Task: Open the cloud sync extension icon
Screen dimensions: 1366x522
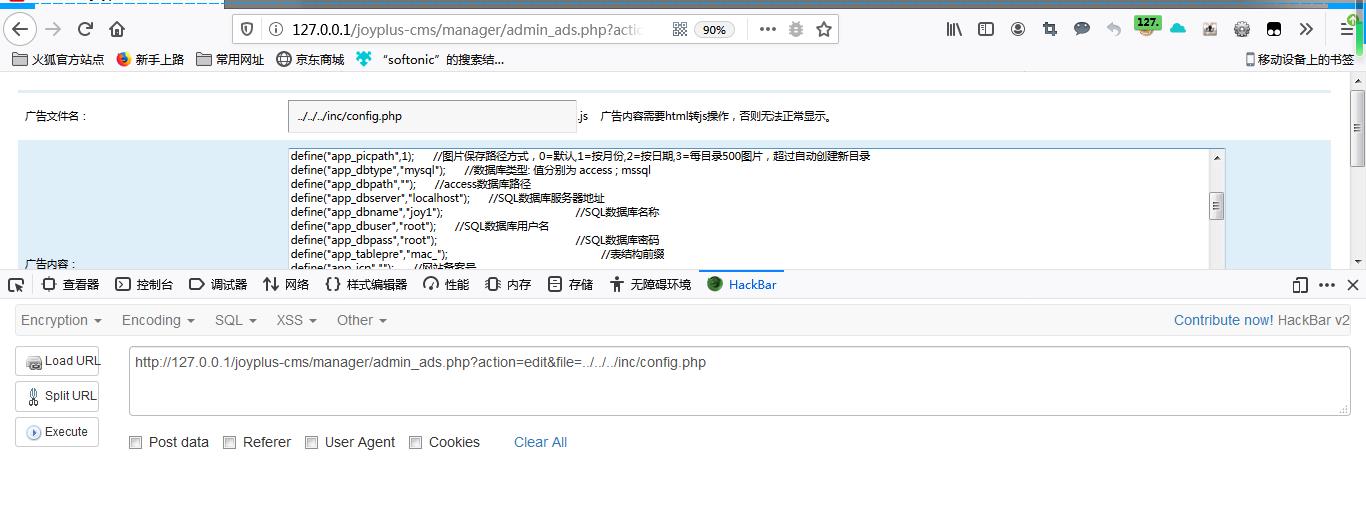Action: 1178,29
